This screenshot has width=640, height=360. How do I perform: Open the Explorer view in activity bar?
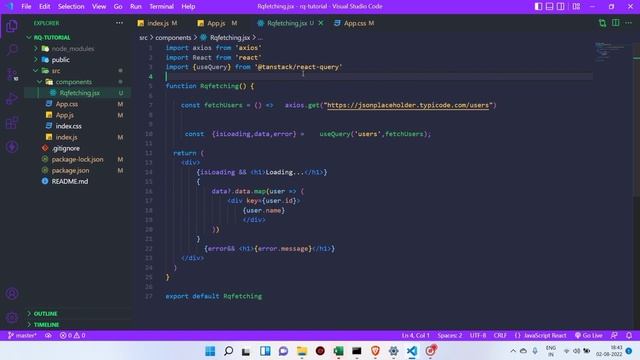(12, 26)
